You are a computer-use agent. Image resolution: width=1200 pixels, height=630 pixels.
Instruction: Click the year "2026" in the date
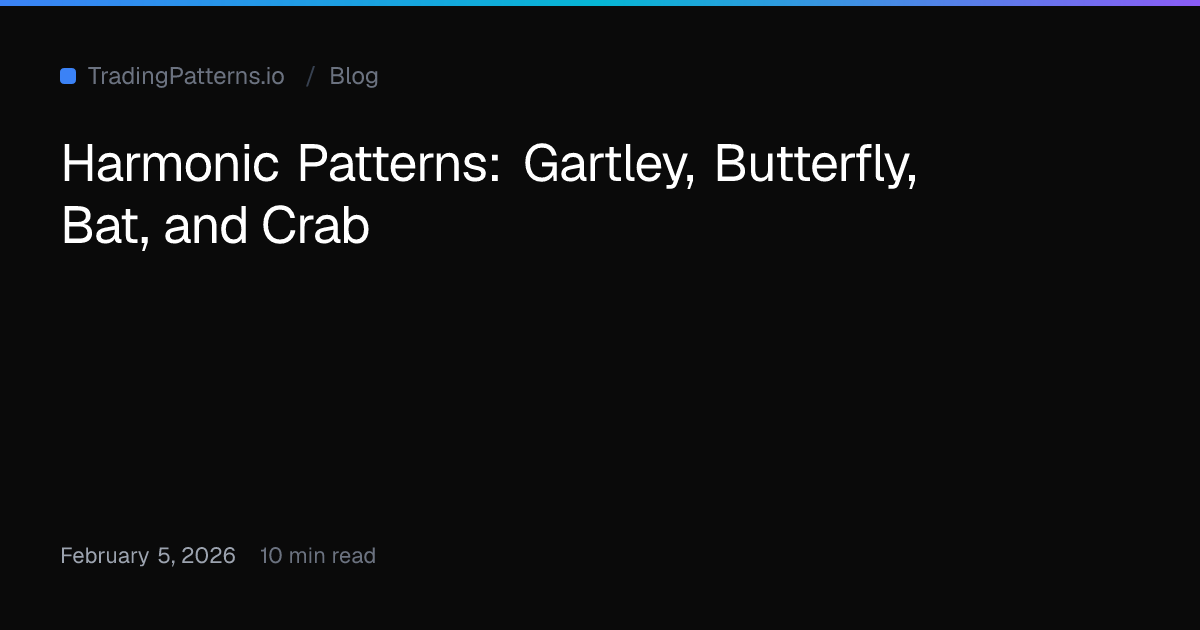click(209, 556)
